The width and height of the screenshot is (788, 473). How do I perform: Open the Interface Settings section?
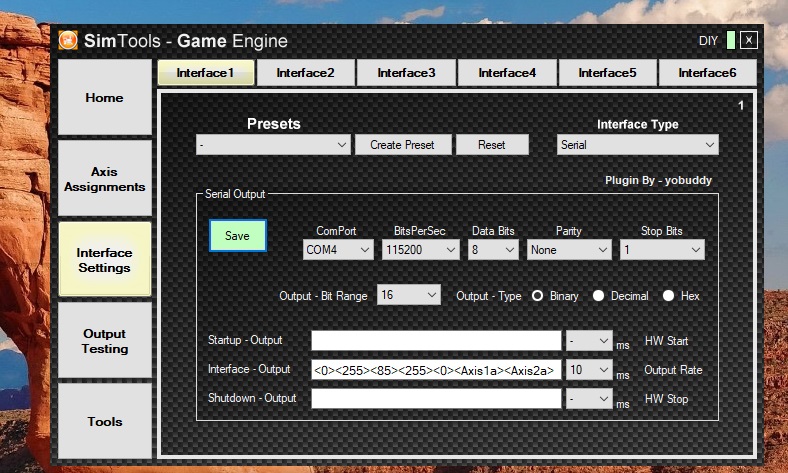105,259
